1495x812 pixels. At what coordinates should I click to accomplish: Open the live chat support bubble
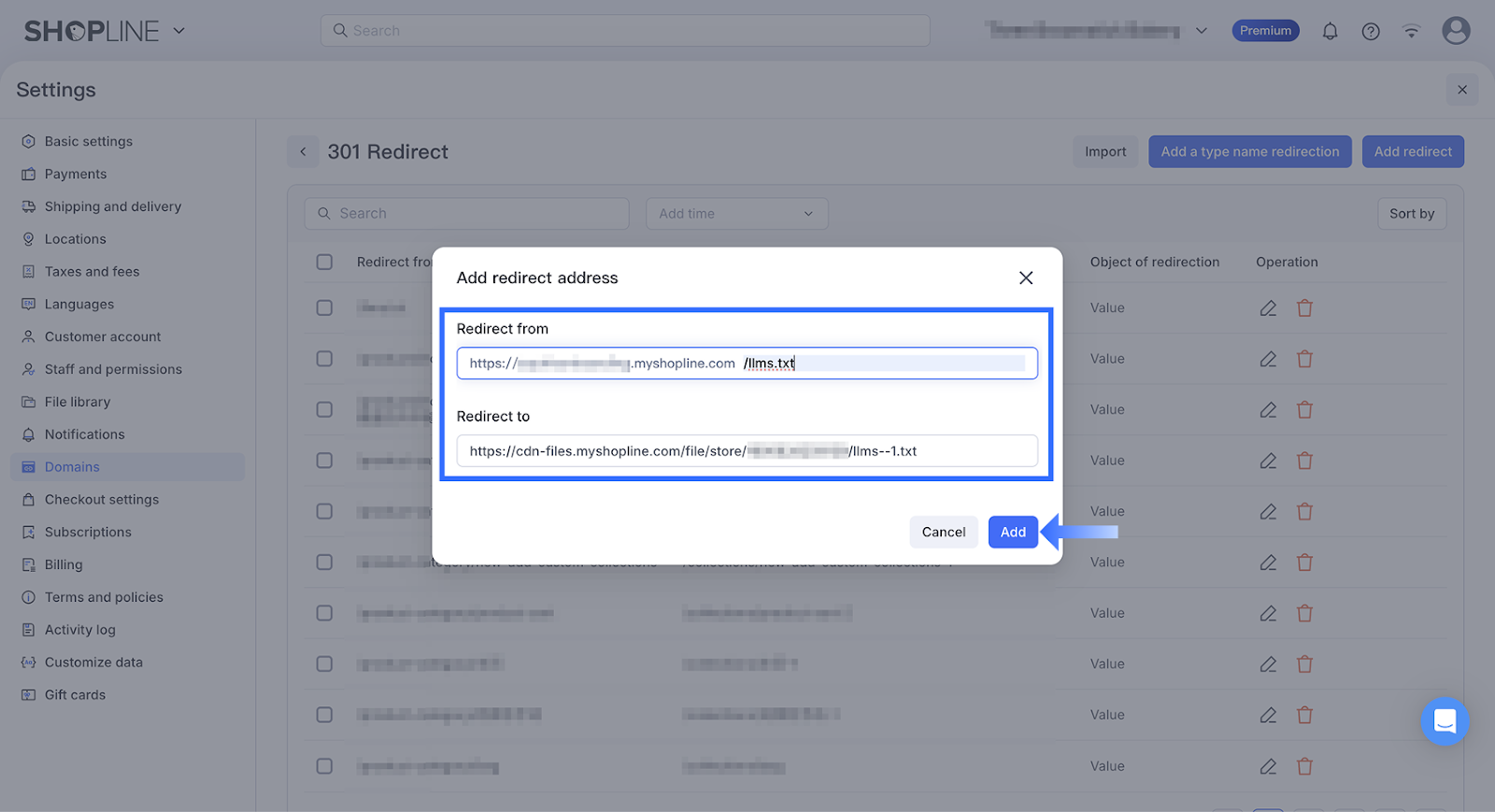tap(1445, 721)
